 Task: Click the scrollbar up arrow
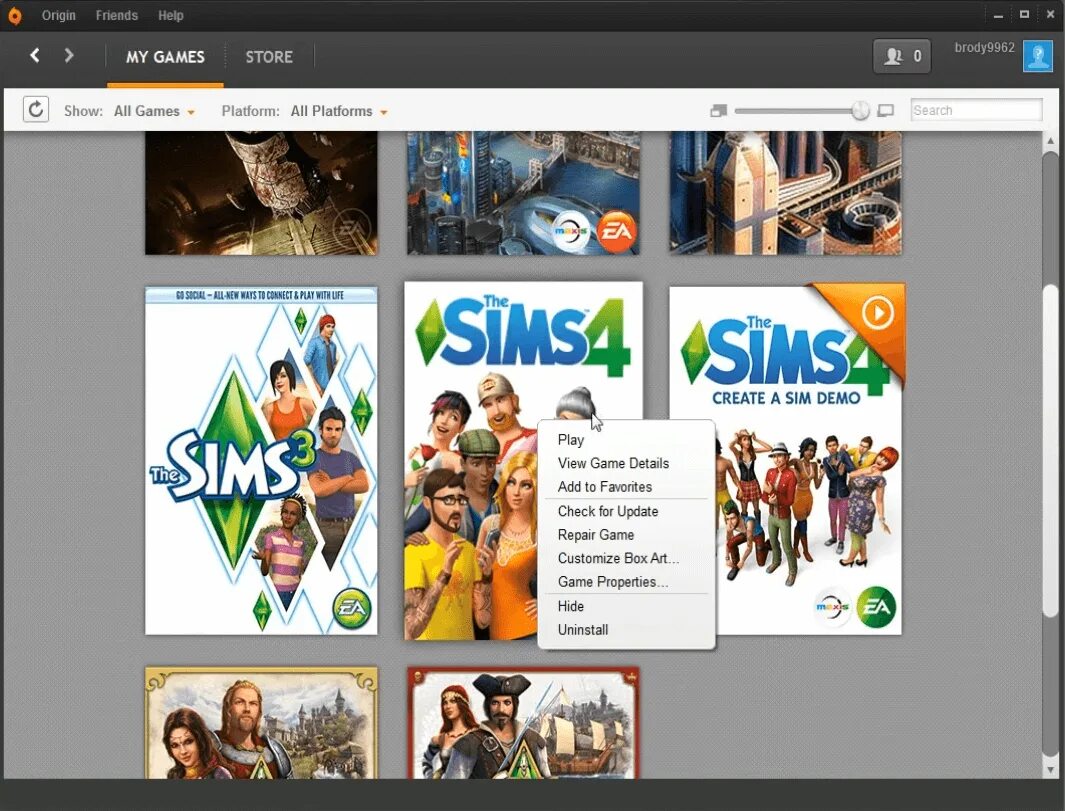pyautogui.click(x=1050, y=141)
